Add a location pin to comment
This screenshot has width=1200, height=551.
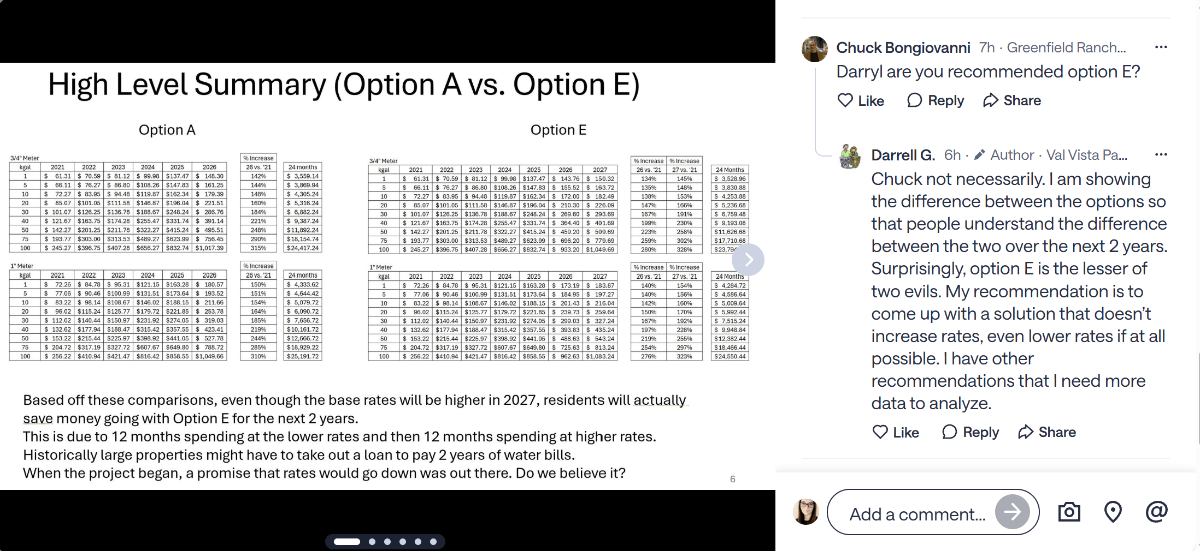click(1113, 512)
